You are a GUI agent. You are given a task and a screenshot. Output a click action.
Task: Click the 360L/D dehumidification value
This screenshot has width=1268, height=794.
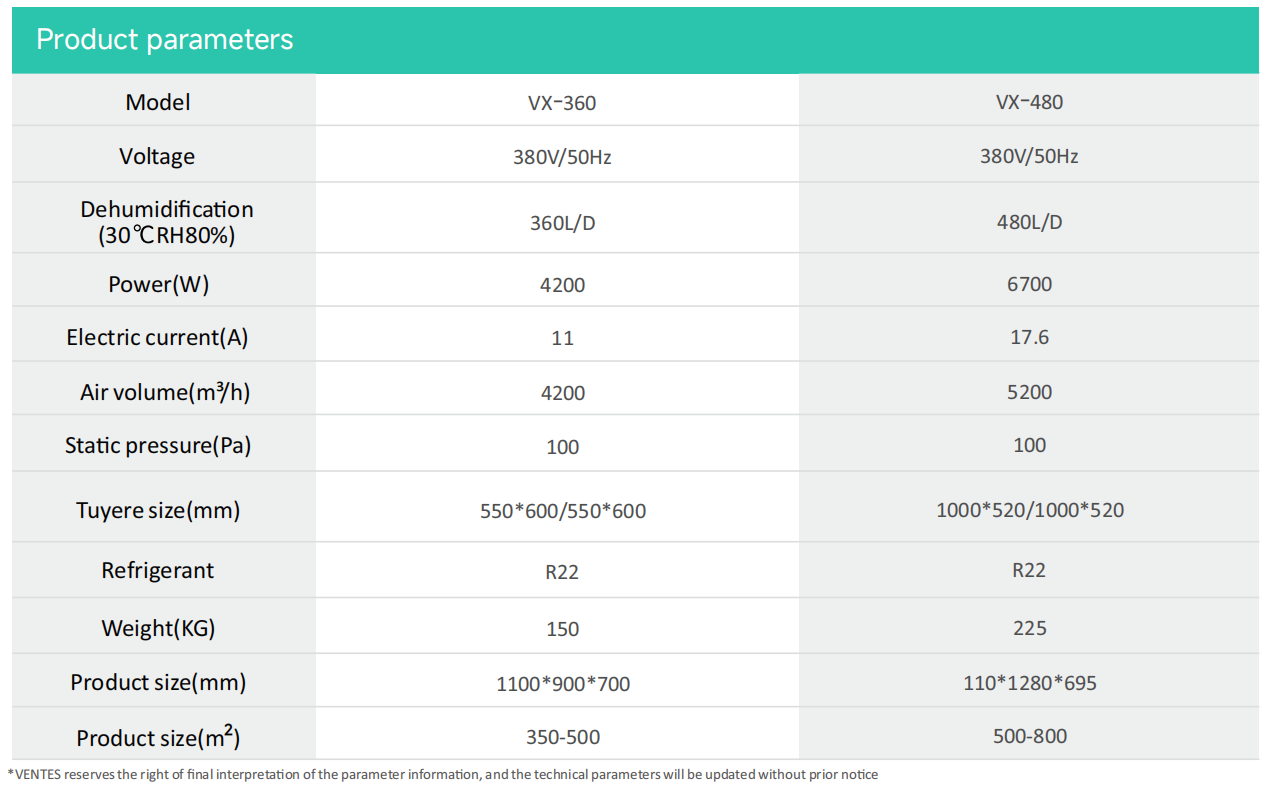(x=562, y=223)
